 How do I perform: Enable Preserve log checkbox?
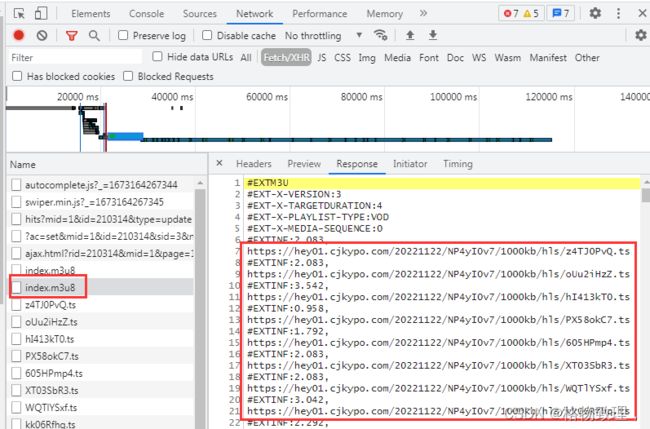123,35
